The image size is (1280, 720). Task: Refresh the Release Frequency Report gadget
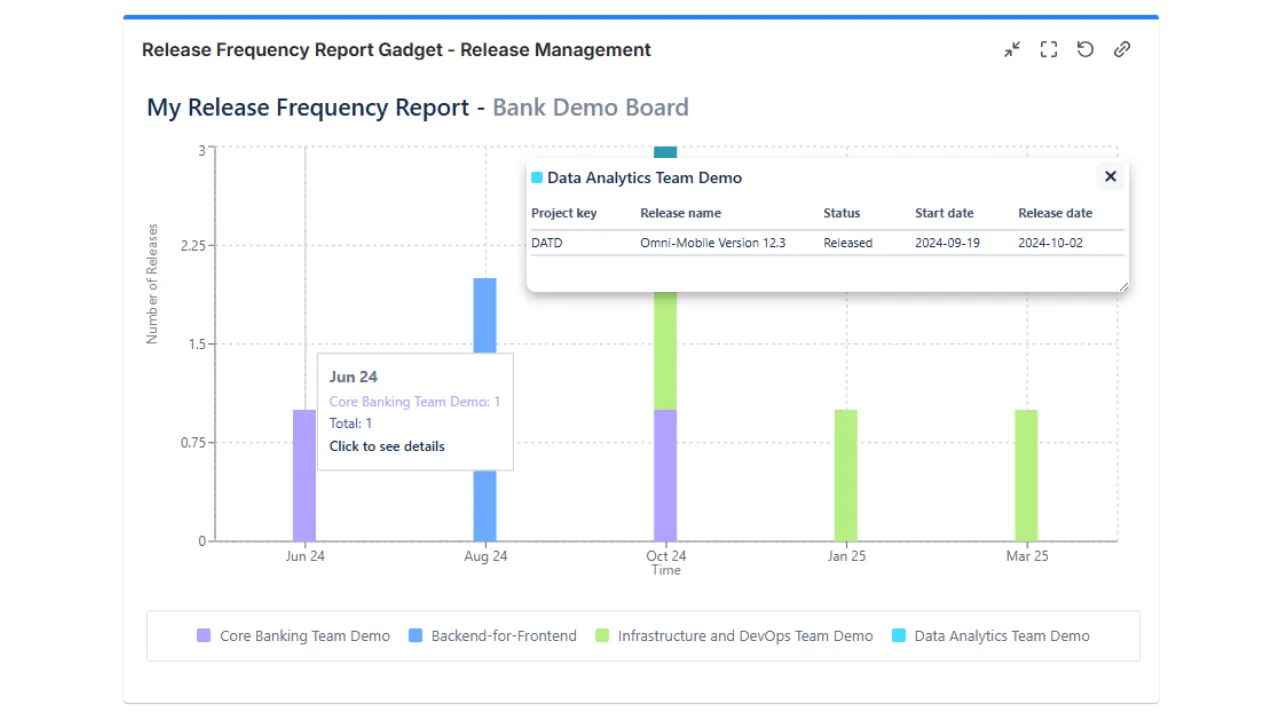tap(1085, 49)
